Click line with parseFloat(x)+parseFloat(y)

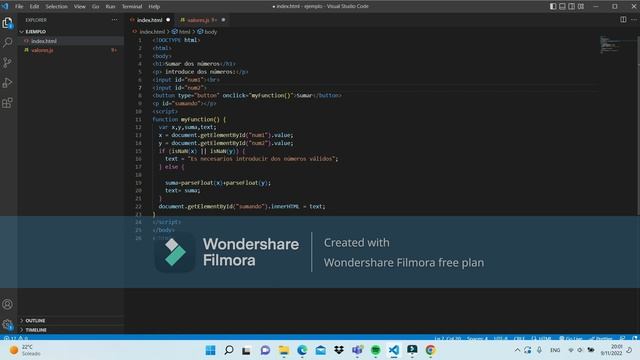coord(218,183)
